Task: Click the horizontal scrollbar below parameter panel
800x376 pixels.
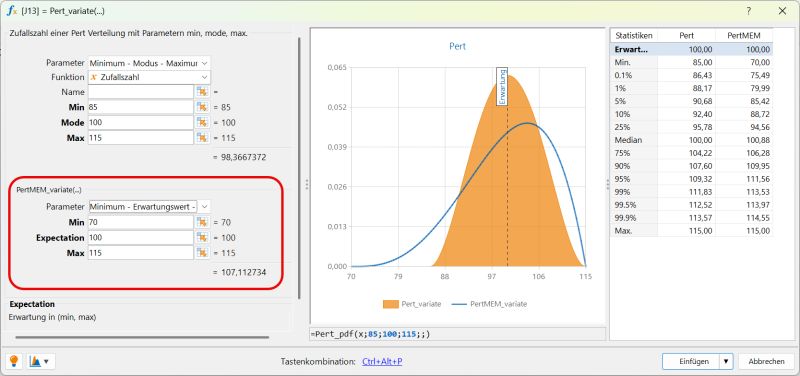Action: (142, 337)
